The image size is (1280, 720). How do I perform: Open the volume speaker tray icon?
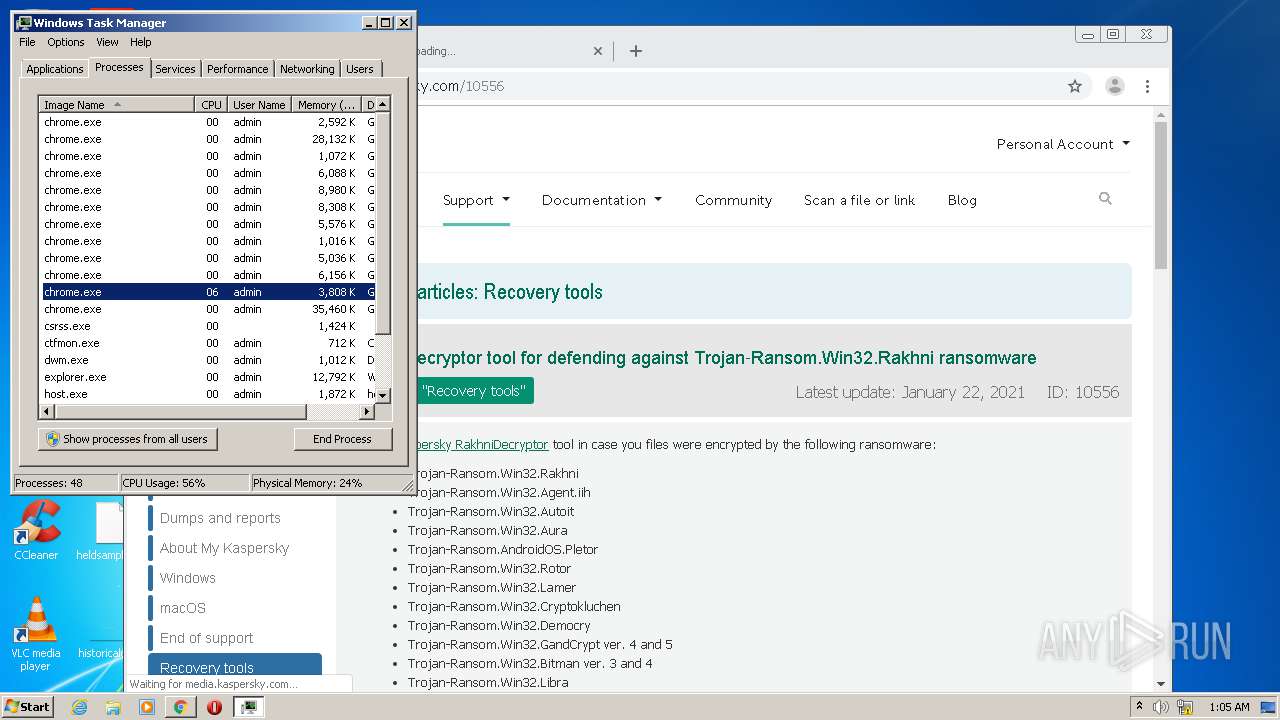click(x=1161, y=707)
